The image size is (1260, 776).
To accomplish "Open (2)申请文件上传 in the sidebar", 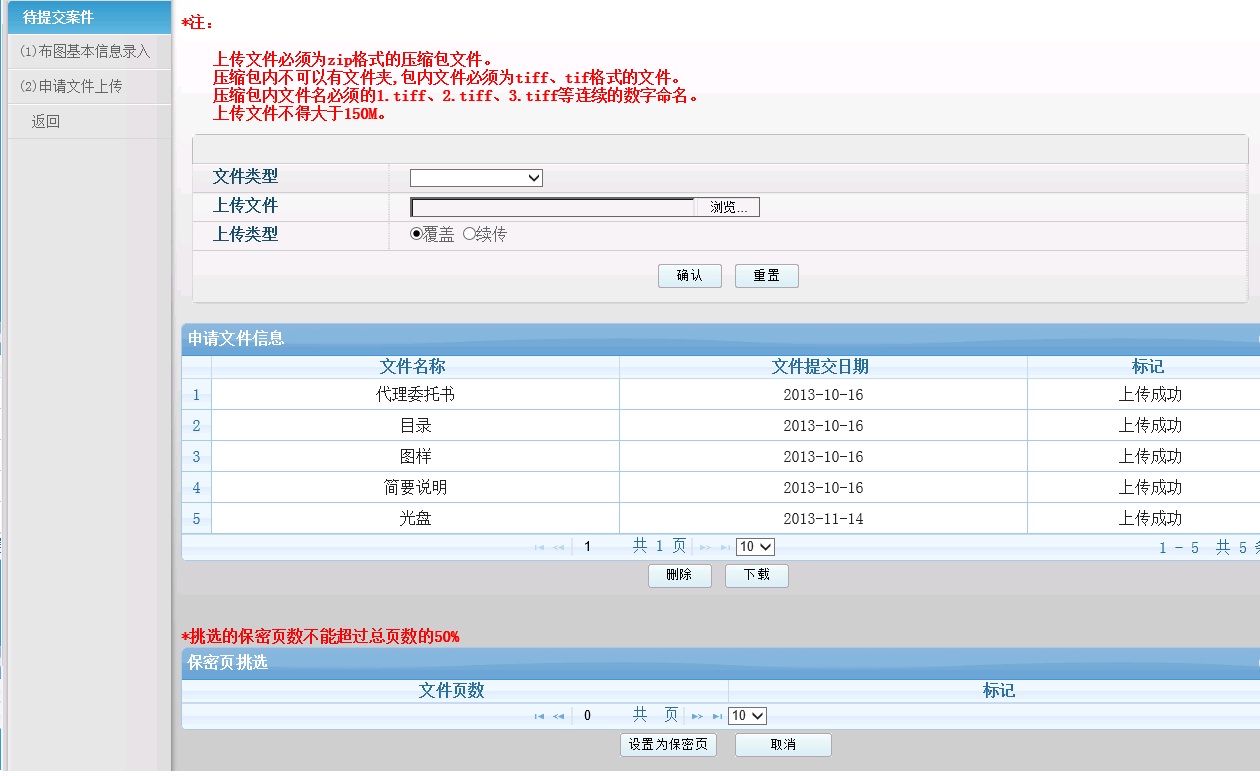I will tap(71, 86).
